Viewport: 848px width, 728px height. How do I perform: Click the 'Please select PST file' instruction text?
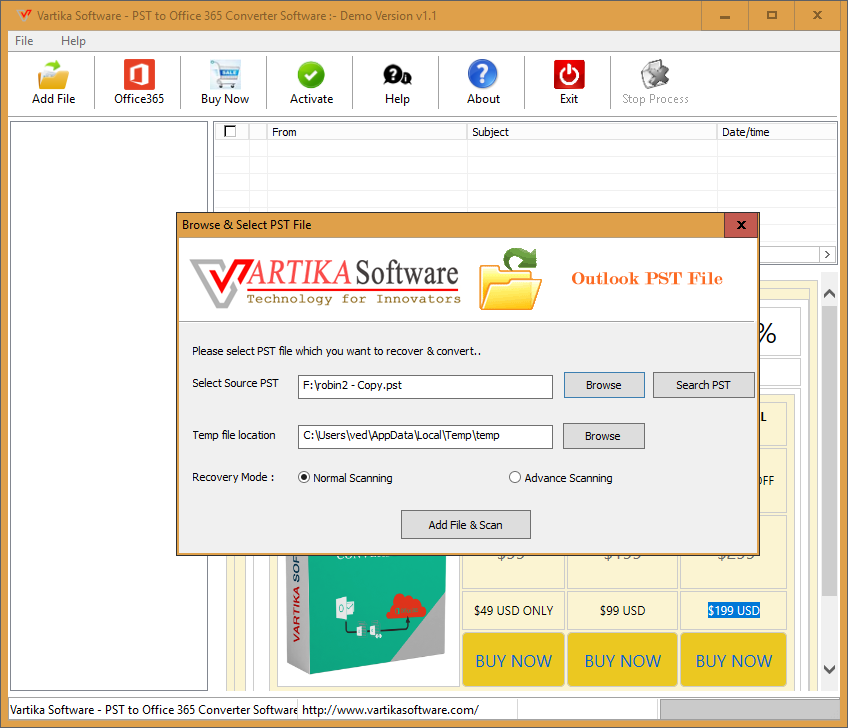336,351
